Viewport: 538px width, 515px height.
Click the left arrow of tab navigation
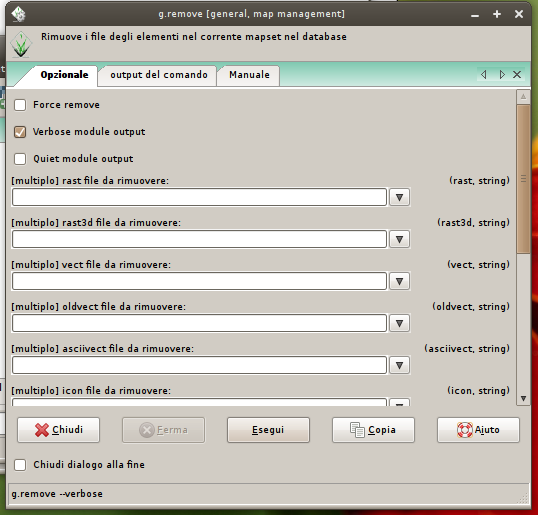click(484, 74)
